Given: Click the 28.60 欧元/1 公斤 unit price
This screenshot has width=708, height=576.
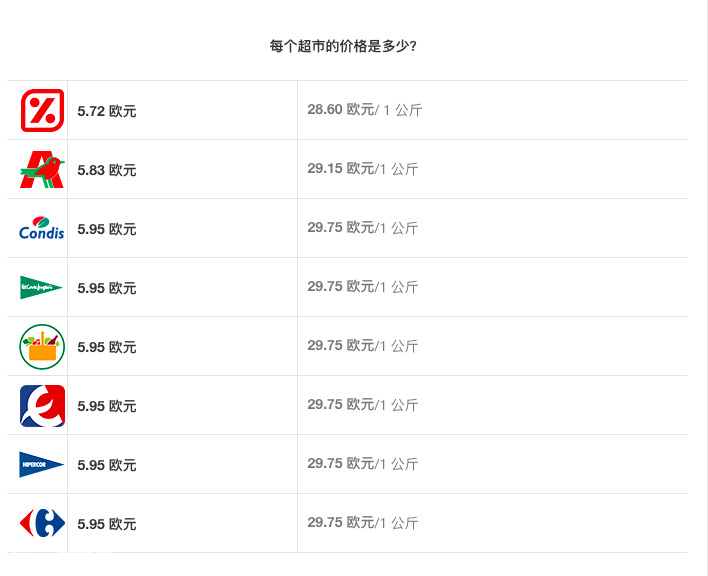Looking at the screenshot, I should (365, 110).
